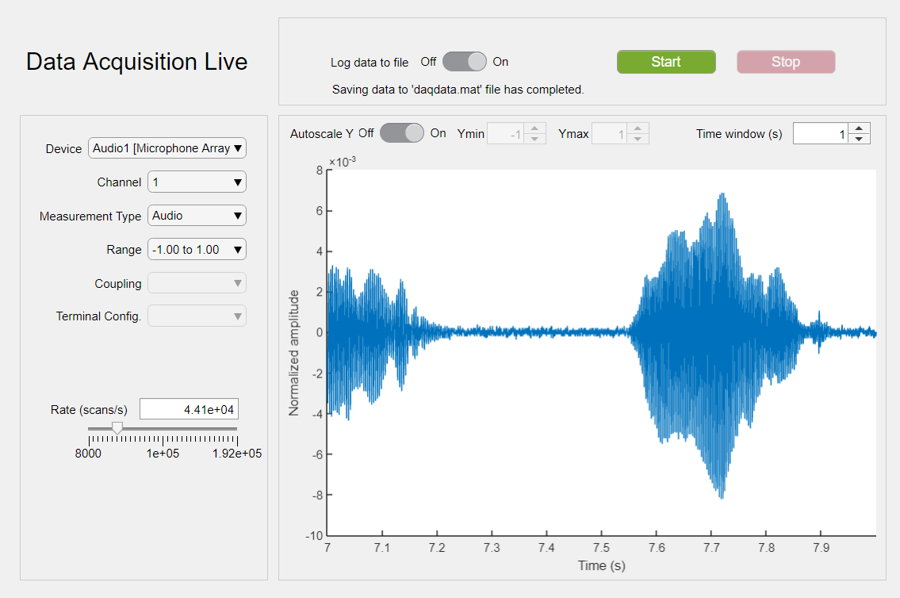The image size is (900, 598).
Task: Open the Measurement Type dropdown
Action: [x=197, y=216]
